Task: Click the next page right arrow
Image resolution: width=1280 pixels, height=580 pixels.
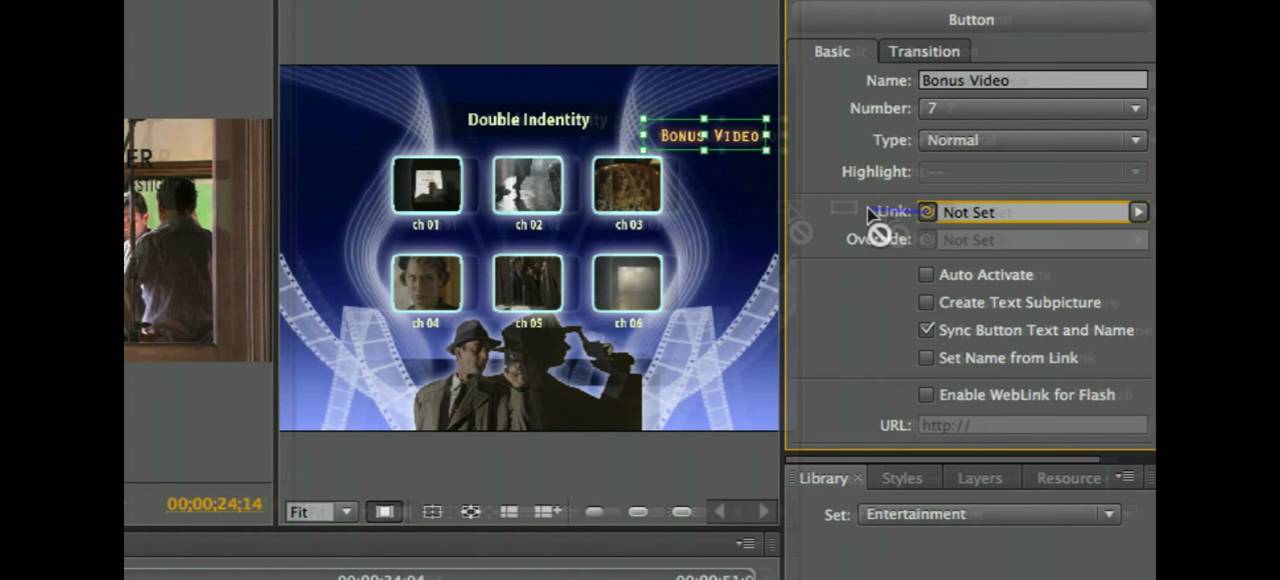Action: 763,512
